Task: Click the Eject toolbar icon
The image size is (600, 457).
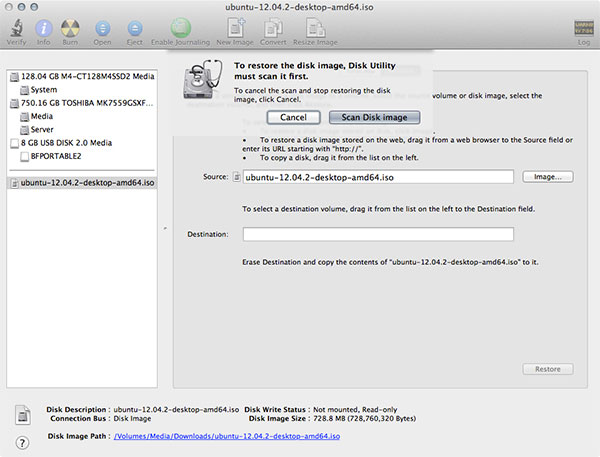Action: (x=135, y=28)
